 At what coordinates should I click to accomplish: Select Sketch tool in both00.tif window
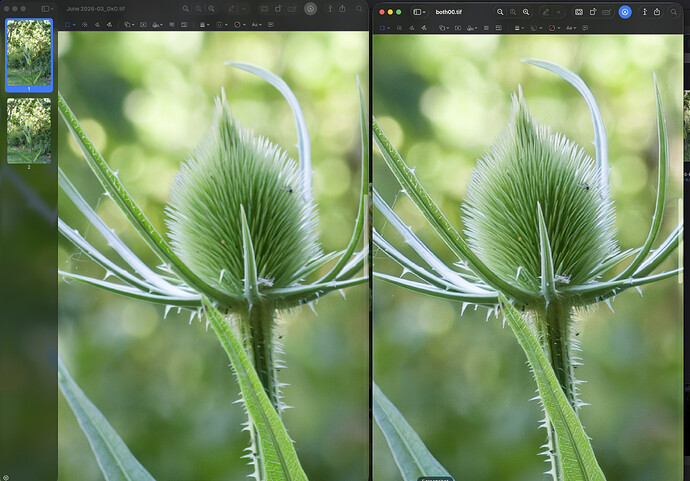(411, 28)
